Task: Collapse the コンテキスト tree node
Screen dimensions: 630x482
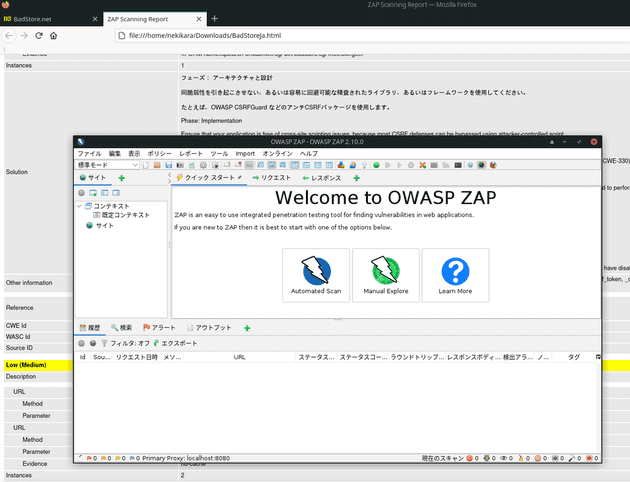Action: [79, 206]
